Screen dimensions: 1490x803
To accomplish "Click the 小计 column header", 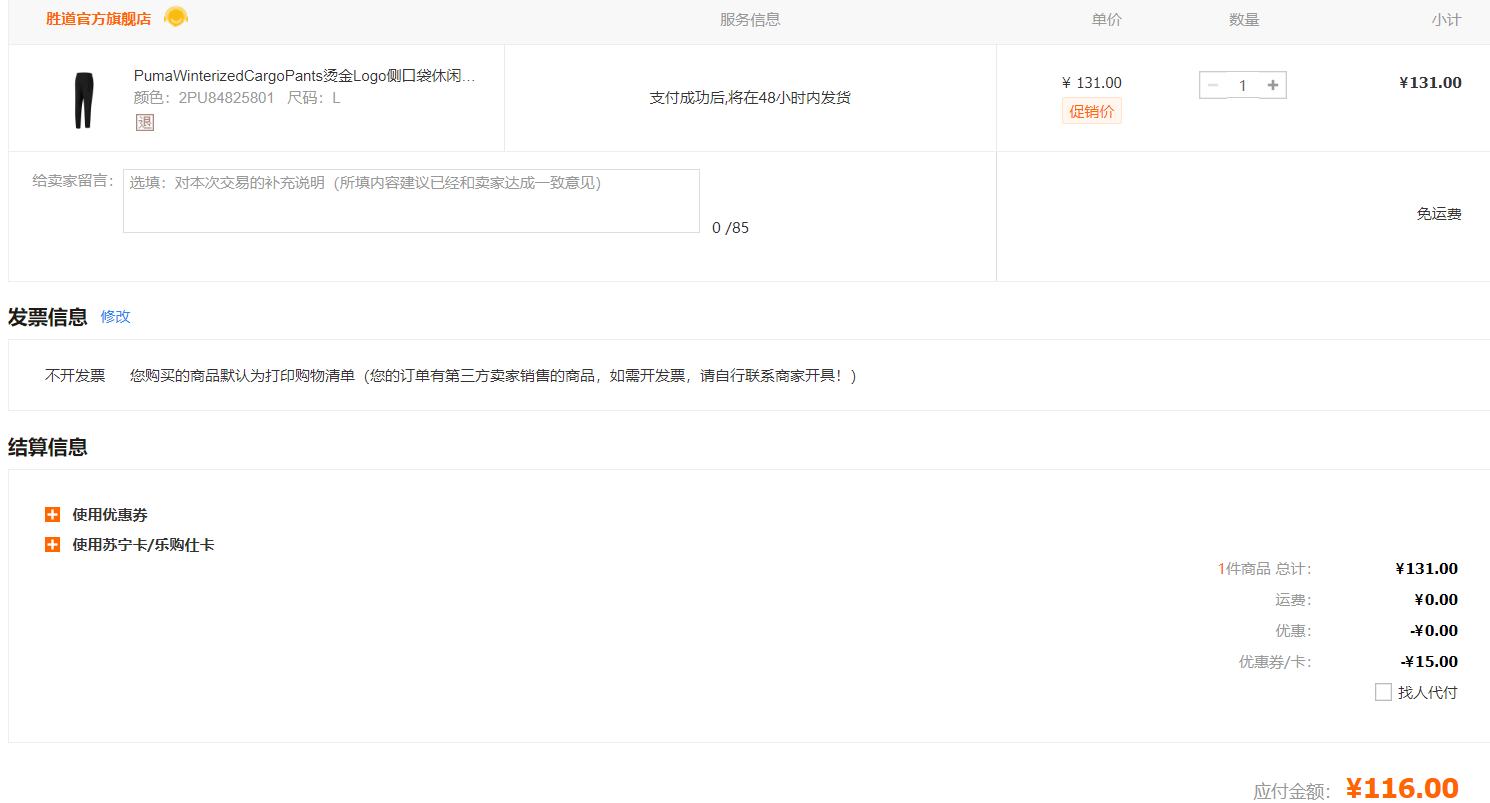I will pos(1446,19).
